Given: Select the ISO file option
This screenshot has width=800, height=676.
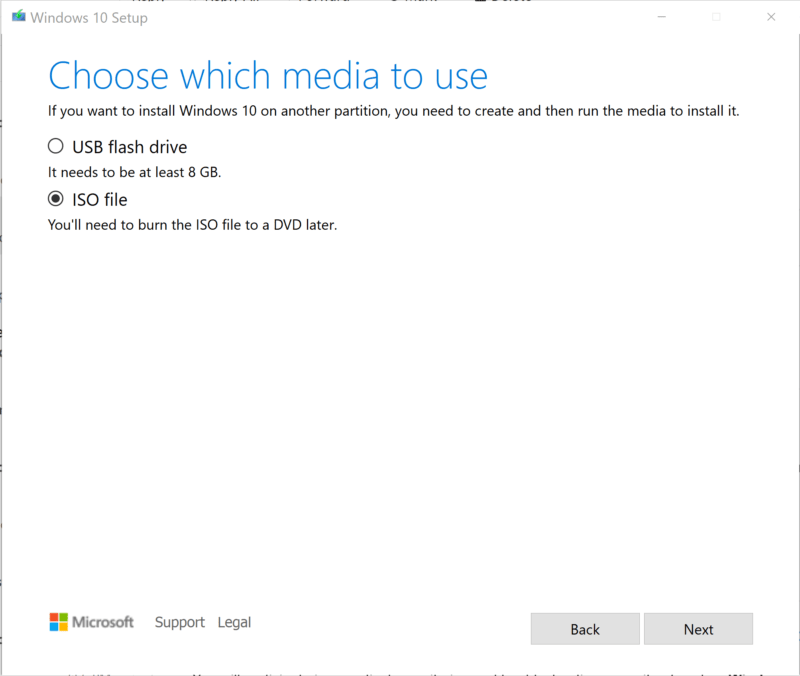Looking at the screenshot, I should pyautogui.click(x=56, y=198).
